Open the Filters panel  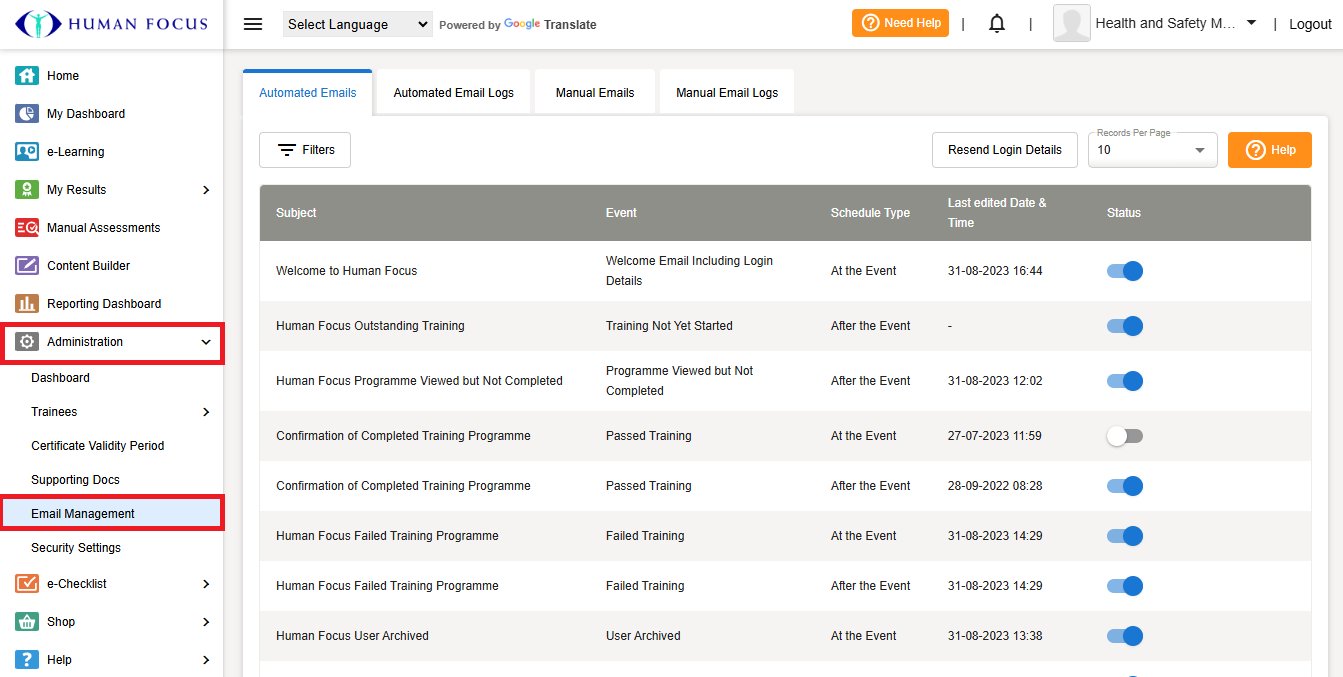(305, 150)
